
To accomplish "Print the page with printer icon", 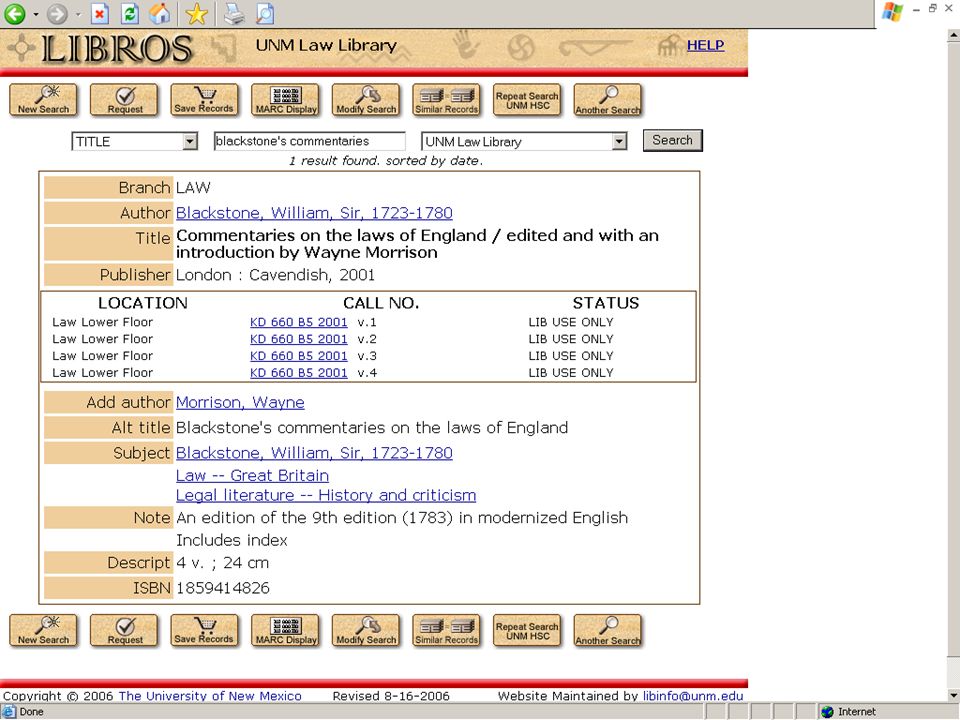I will tap(234, 13).
